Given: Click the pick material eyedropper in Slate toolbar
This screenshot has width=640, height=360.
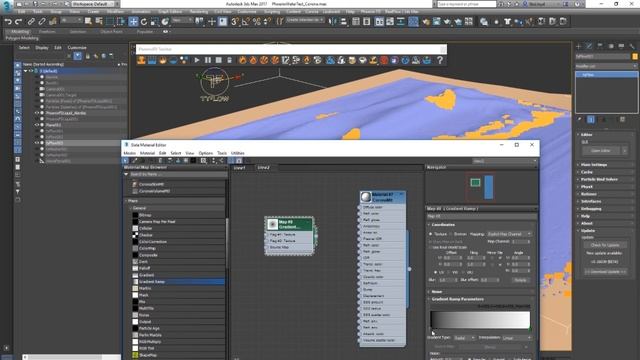Looking at the screenshot, I should 134,161.
